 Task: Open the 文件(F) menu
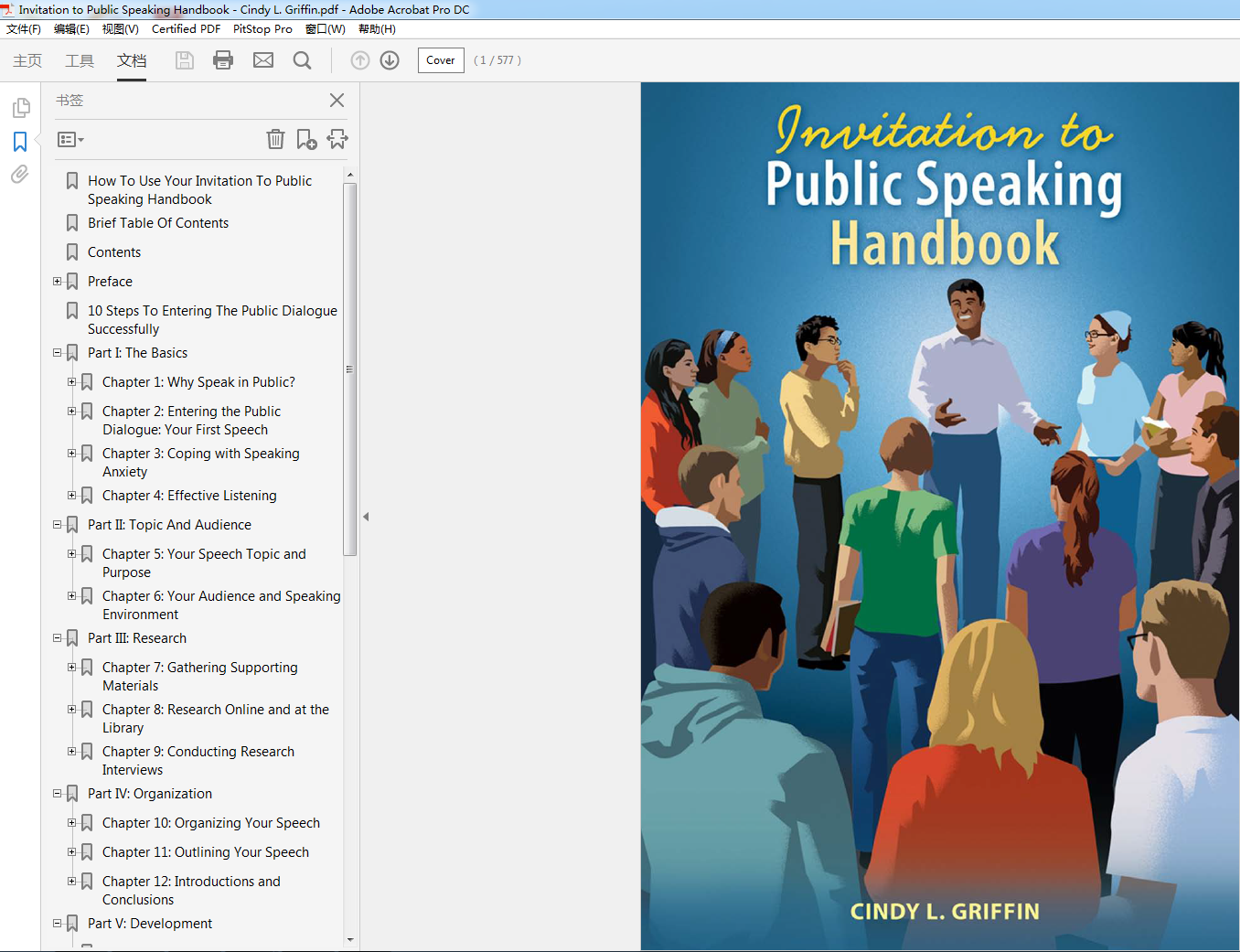point(24,29)
